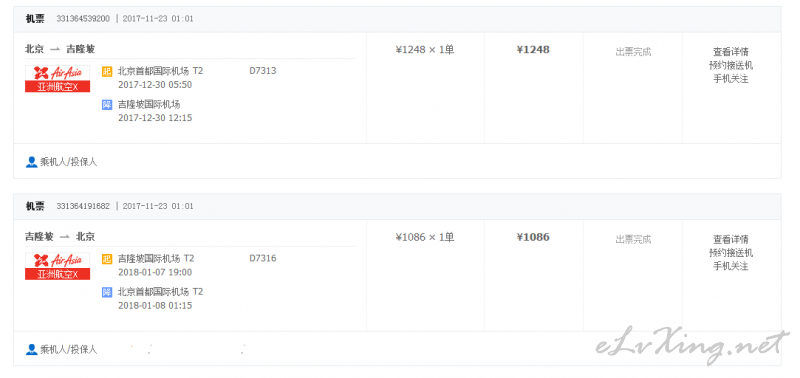Screen dimensions: 800x378
Task: Click the passenger icon in the second order
Action: pos(31,349)
